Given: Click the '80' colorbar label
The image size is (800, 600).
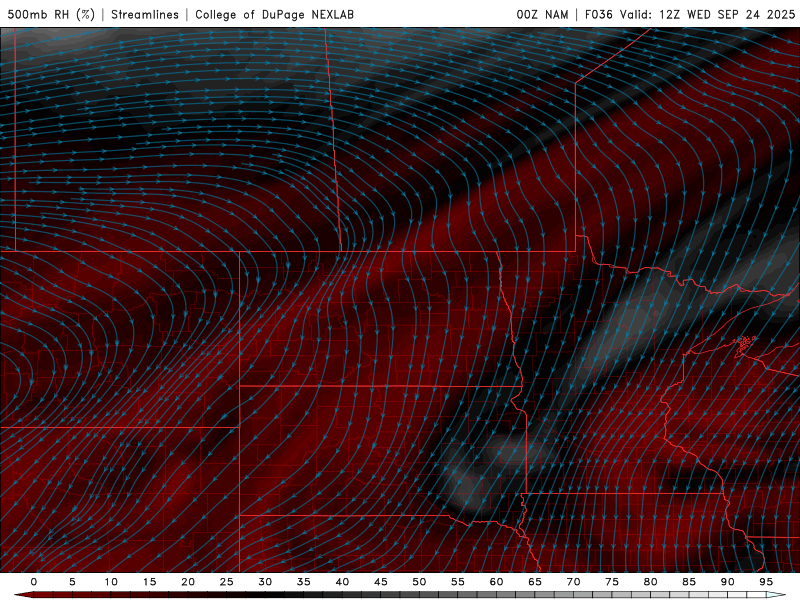Looking at the screenshot, I should (650, 582).
